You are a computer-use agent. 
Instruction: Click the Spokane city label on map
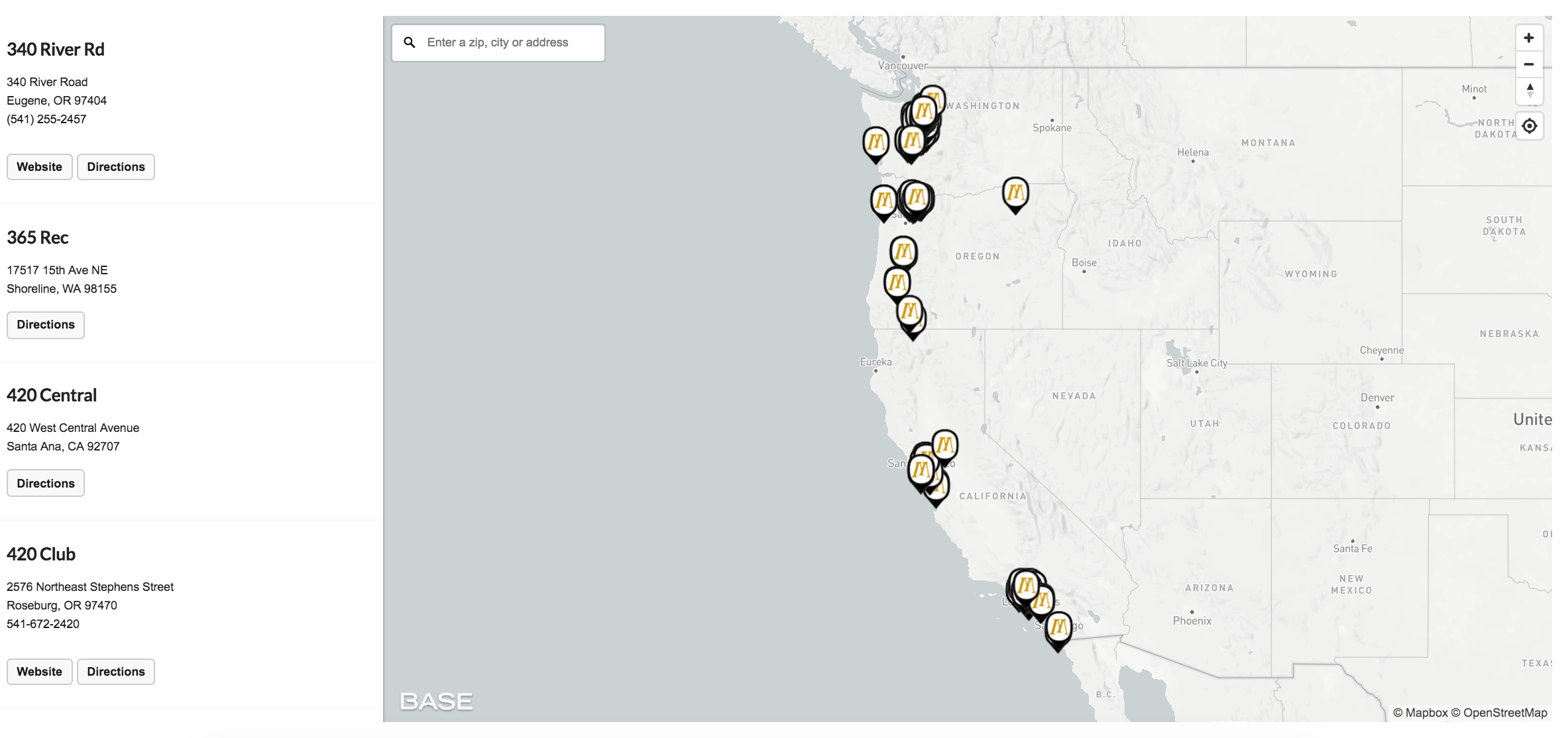pos(1052,128)
